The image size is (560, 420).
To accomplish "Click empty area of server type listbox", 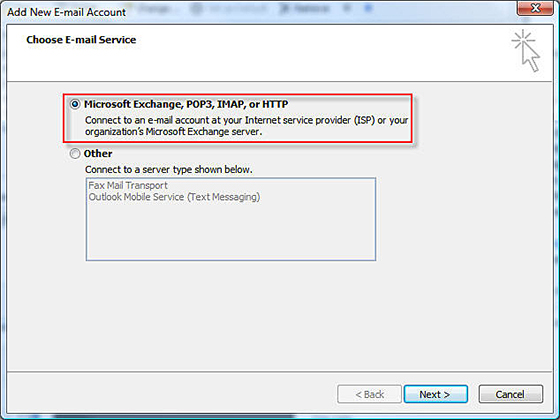I will tap(231, 232).
